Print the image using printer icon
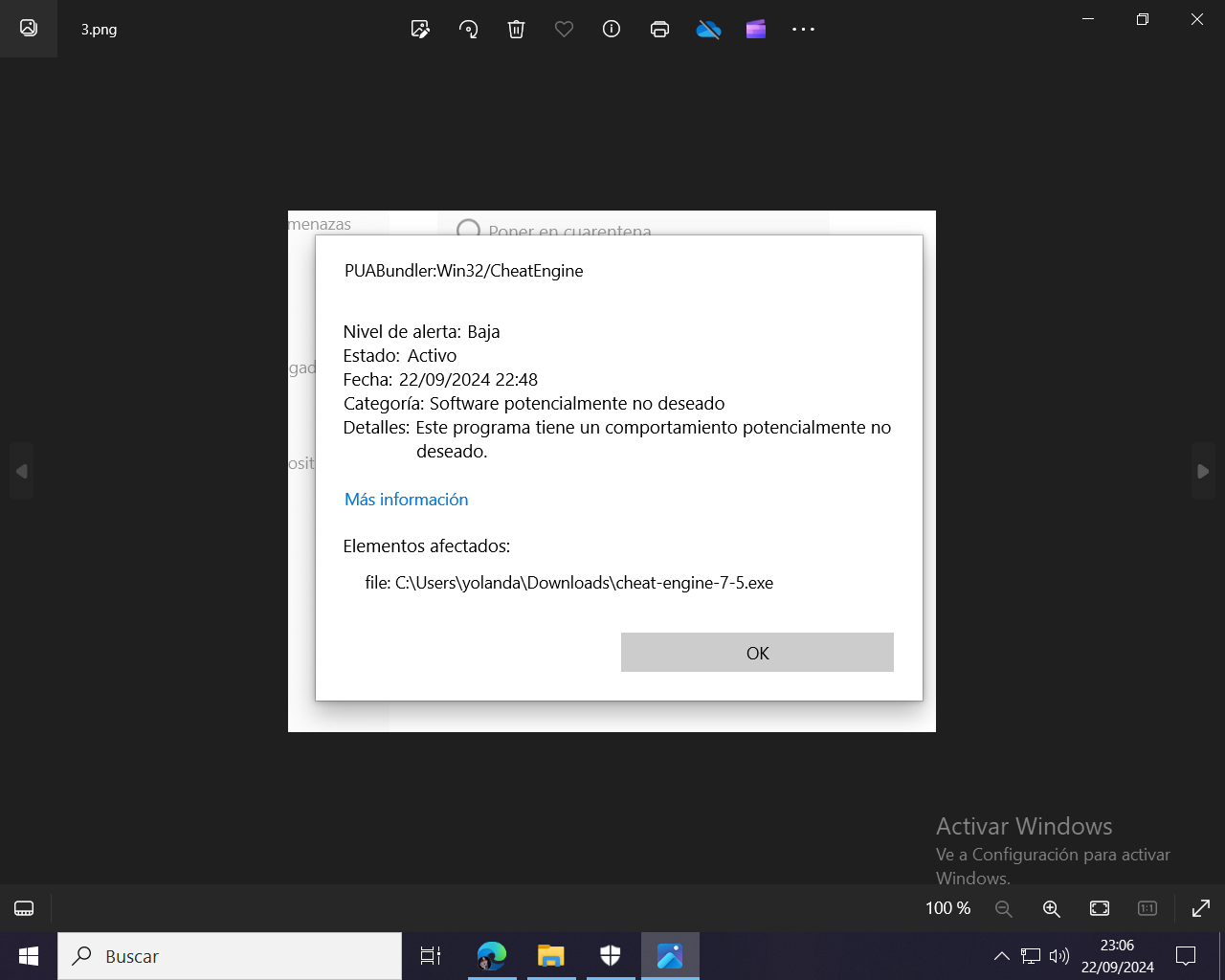Image resolution: width=1225 pixels, height=980 pixels. click(x=659, y=29)
